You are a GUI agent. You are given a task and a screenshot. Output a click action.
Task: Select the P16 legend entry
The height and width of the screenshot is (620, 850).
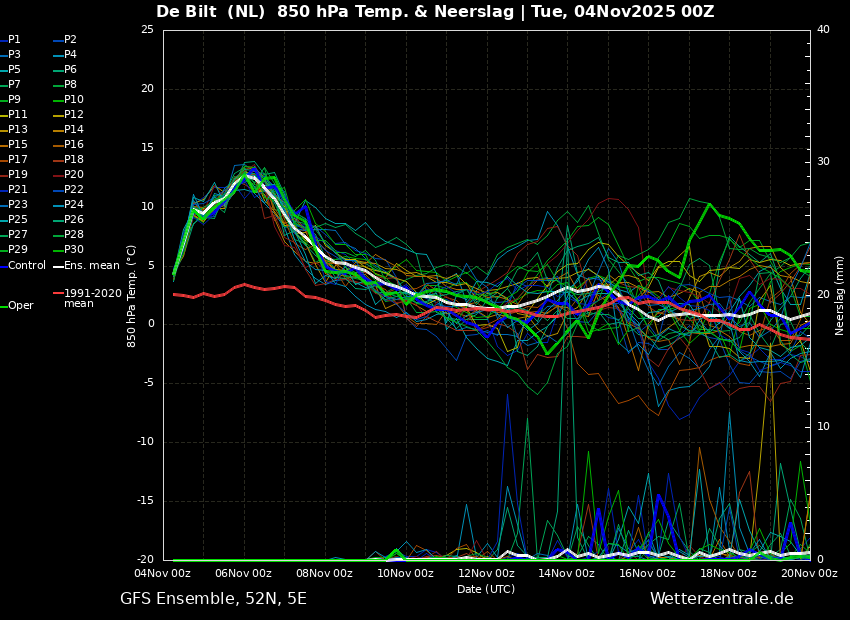(74, 145)
